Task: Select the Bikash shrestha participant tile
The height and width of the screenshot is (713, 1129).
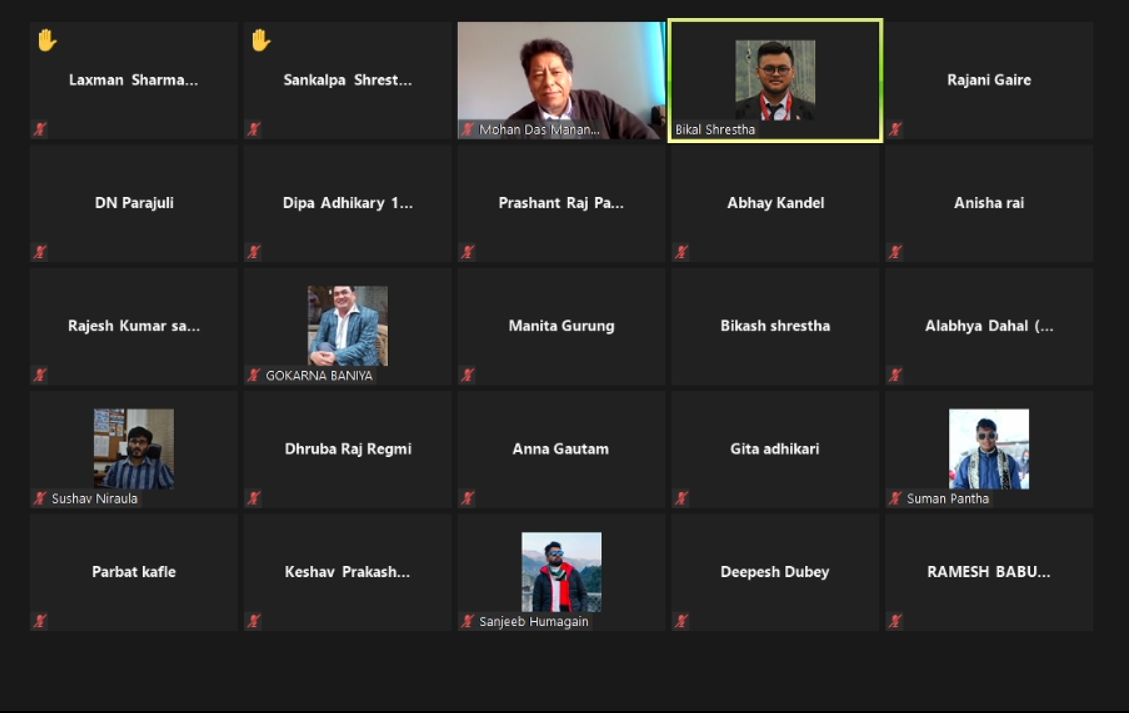Action: tap(775, 326)
